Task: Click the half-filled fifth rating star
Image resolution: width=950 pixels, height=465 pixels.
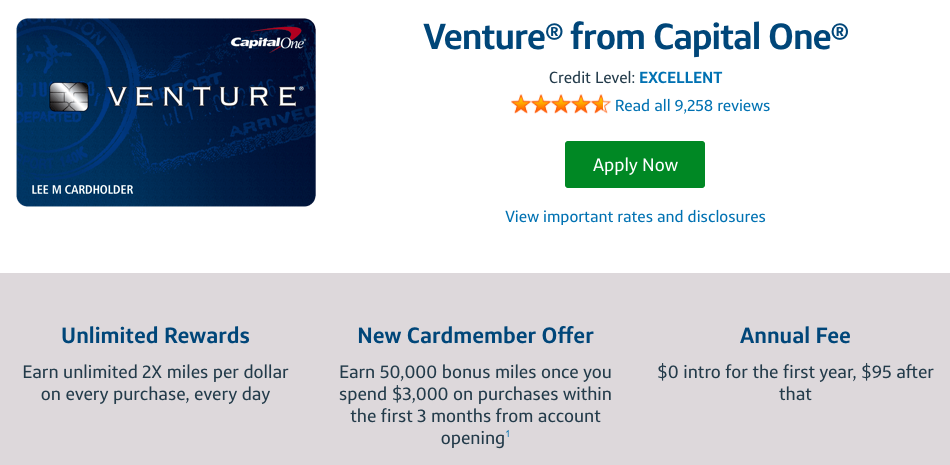Action: (x=600, y=105)
